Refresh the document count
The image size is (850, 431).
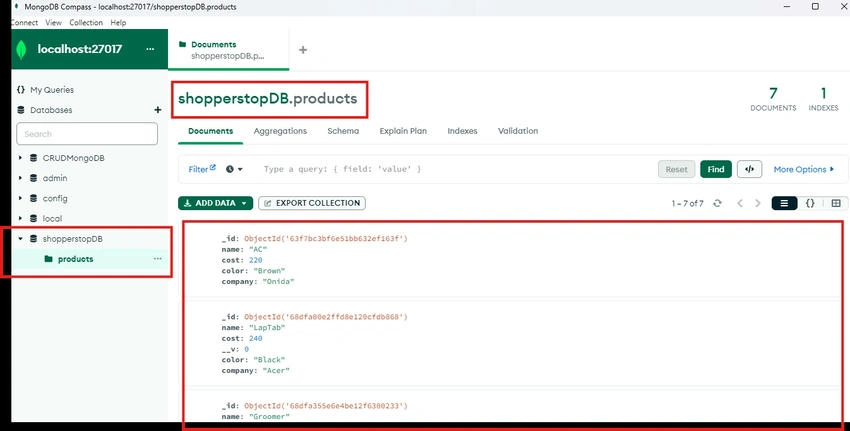click(x=717, y=203)
